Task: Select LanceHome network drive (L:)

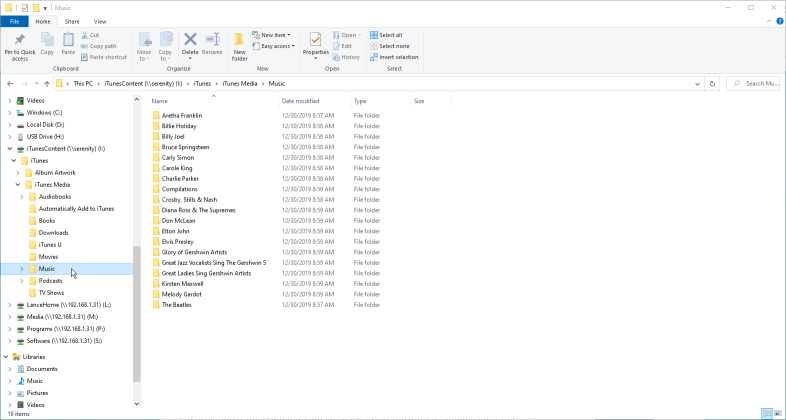Action: point(69,305)
